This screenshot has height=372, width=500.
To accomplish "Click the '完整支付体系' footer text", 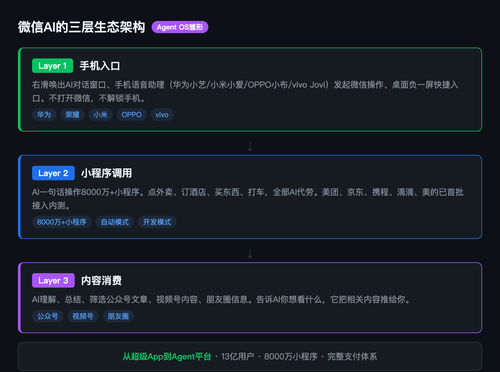I will (352, 357).
